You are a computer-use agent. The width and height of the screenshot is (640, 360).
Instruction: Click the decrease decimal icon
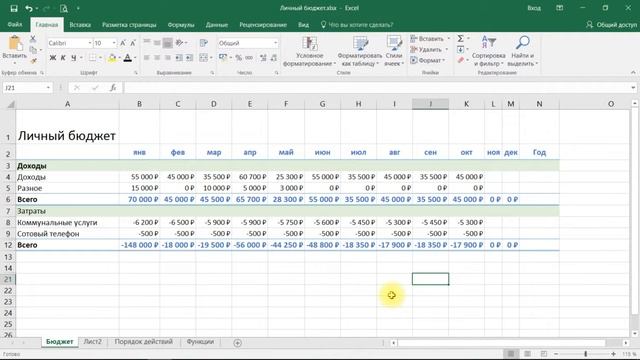click(x=273, y=58)
